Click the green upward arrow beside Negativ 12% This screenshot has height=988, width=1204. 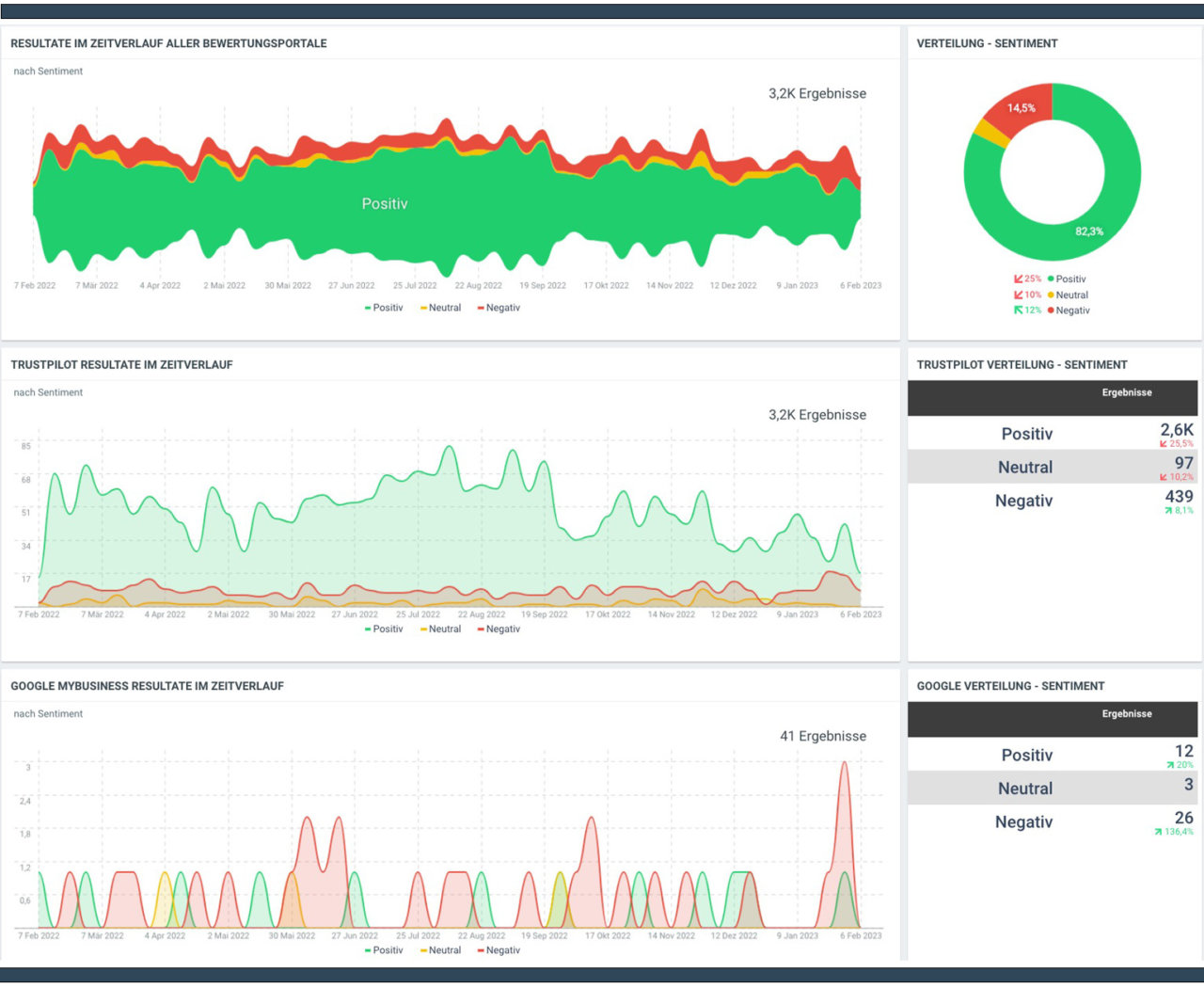[x=1019, y=310]
